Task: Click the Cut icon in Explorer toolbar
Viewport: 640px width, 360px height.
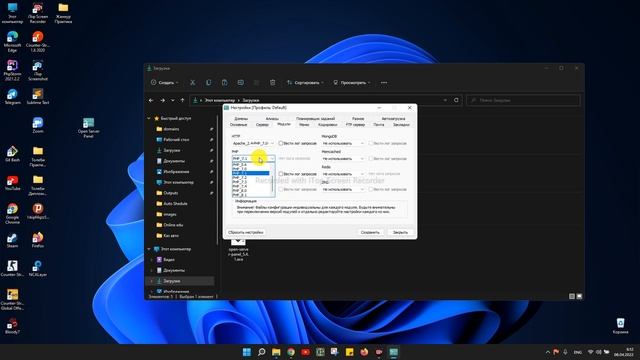Action: (193, 82)
